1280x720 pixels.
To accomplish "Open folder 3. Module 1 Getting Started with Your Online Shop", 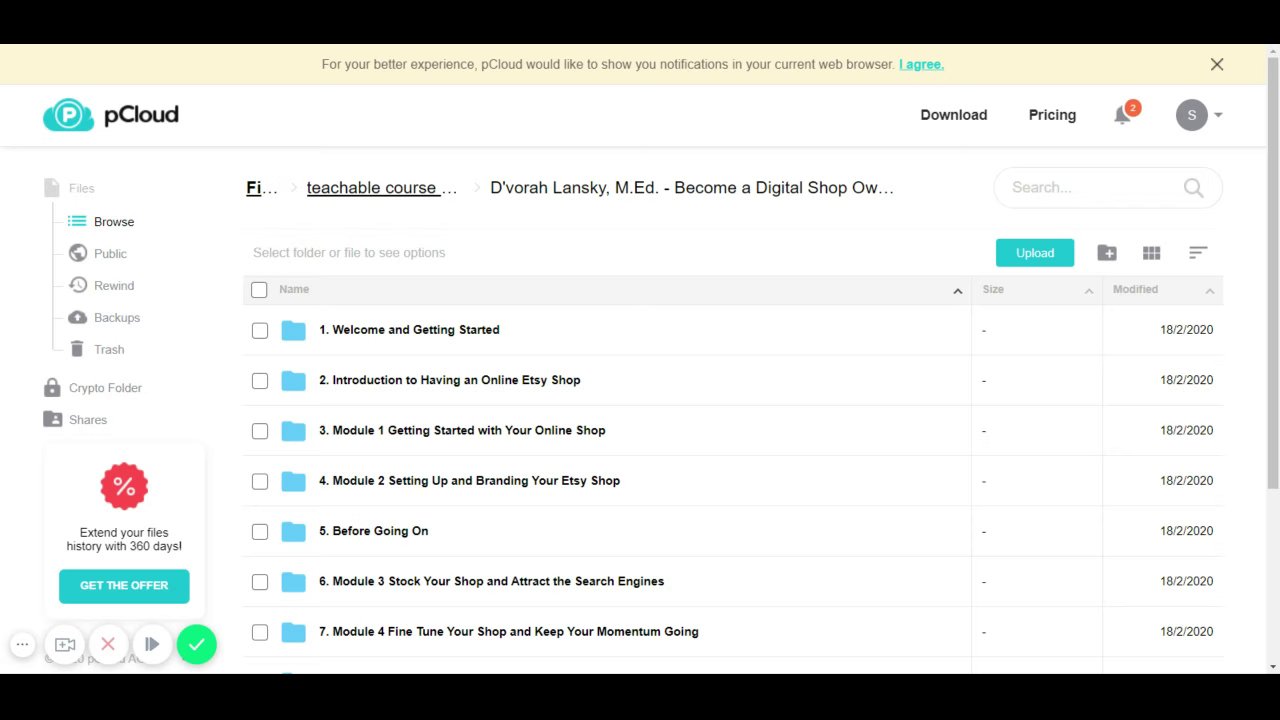I will click(462, 431).
